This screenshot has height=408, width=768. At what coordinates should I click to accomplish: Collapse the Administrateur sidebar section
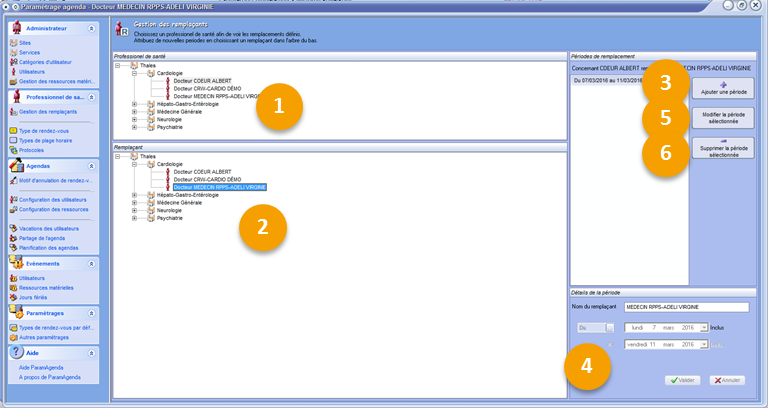(x=92, y=29)
